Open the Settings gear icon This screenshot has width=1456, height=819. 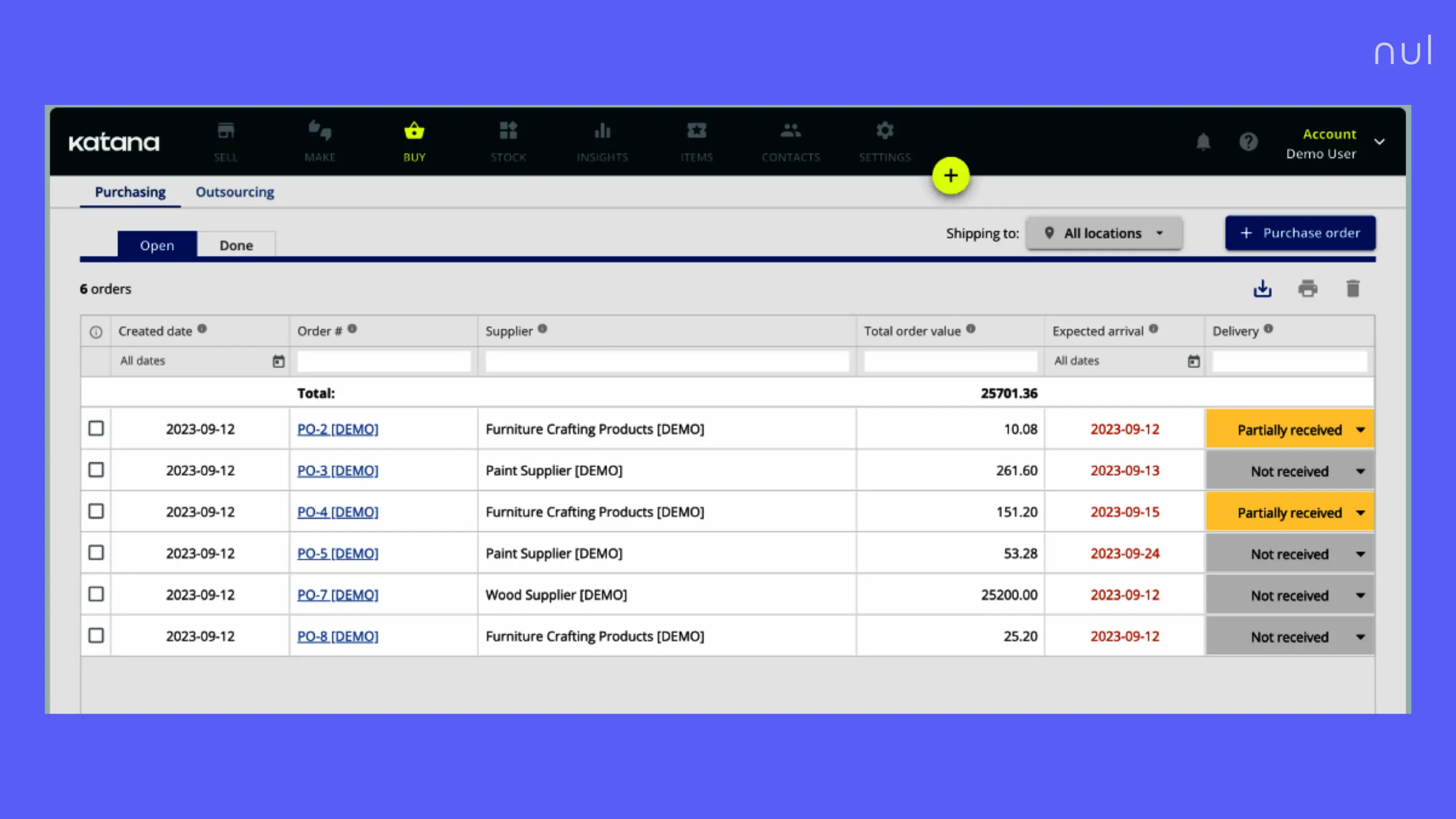point(885,131)
